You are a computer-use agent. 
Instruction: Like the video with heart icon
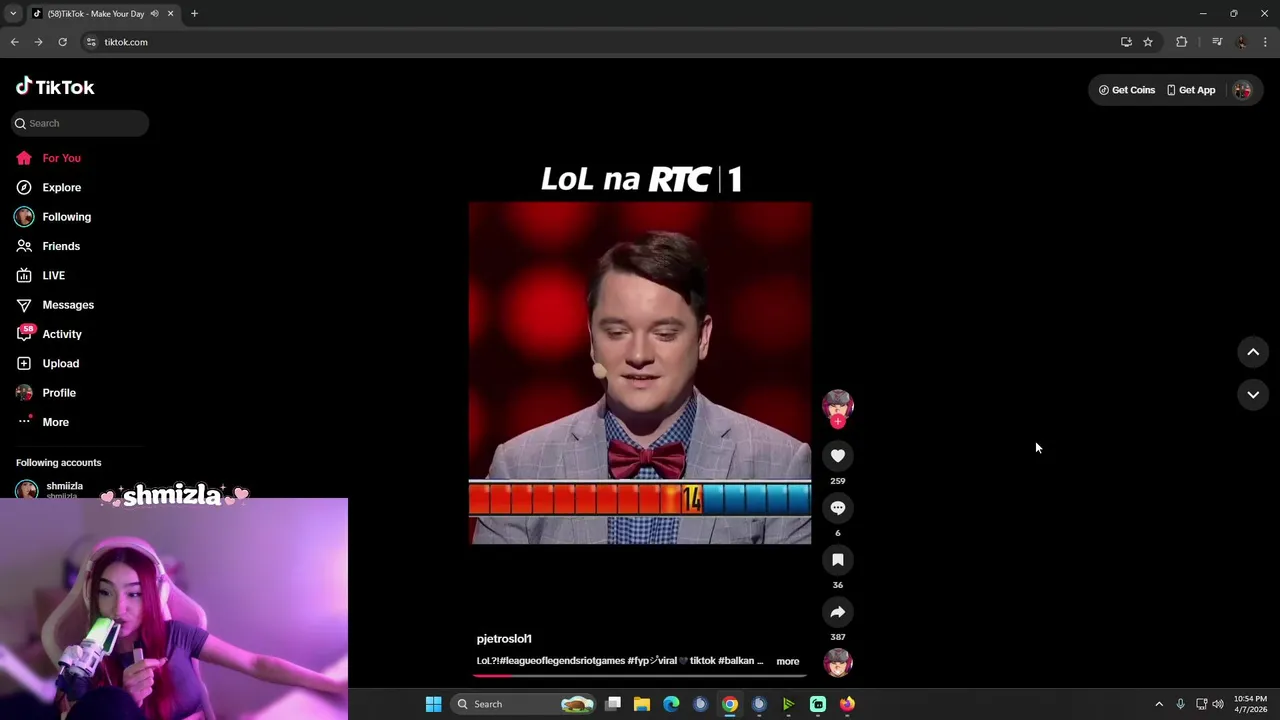(x=838, y=456)
